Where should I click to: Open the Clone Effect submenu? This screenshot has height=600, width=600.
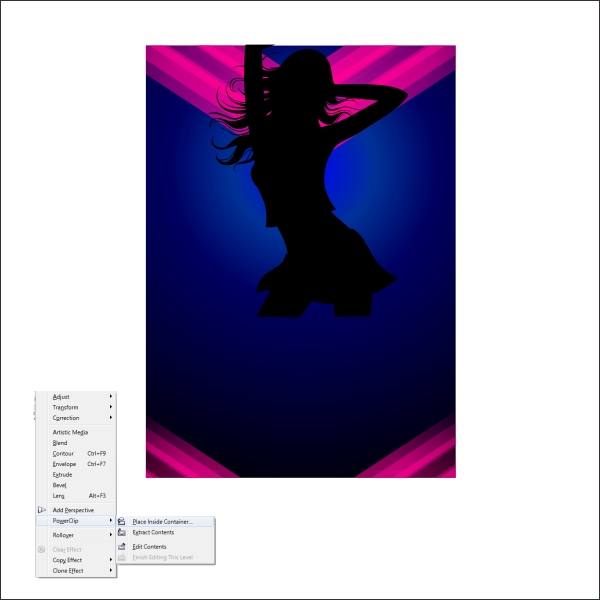(x=69, y=571)
